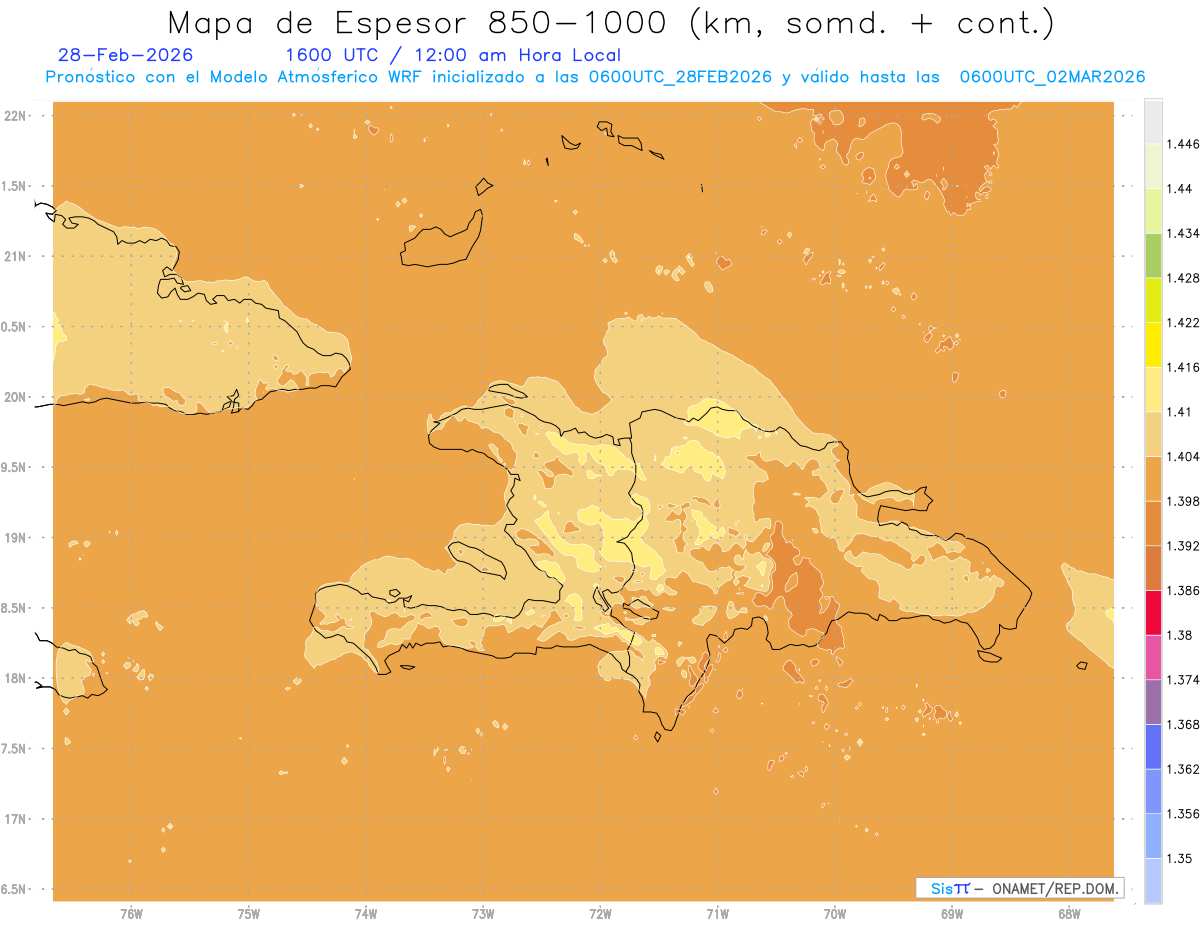Pick the legend swatch between 1.422 and 1.428
The image size is (1200, 927).
pos(1152,300)
